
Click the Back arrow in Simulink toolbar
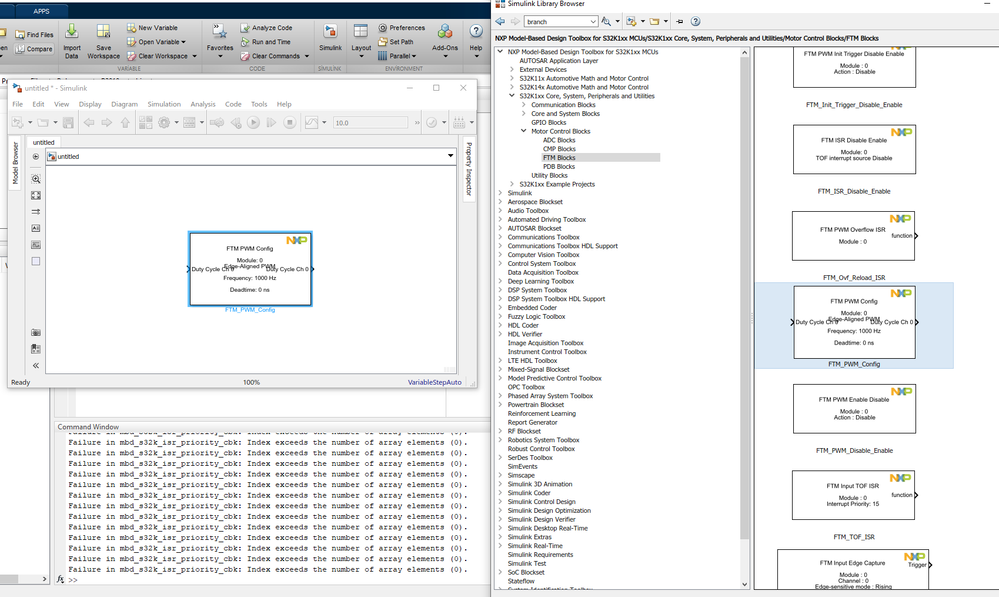(x=89, y=122)
